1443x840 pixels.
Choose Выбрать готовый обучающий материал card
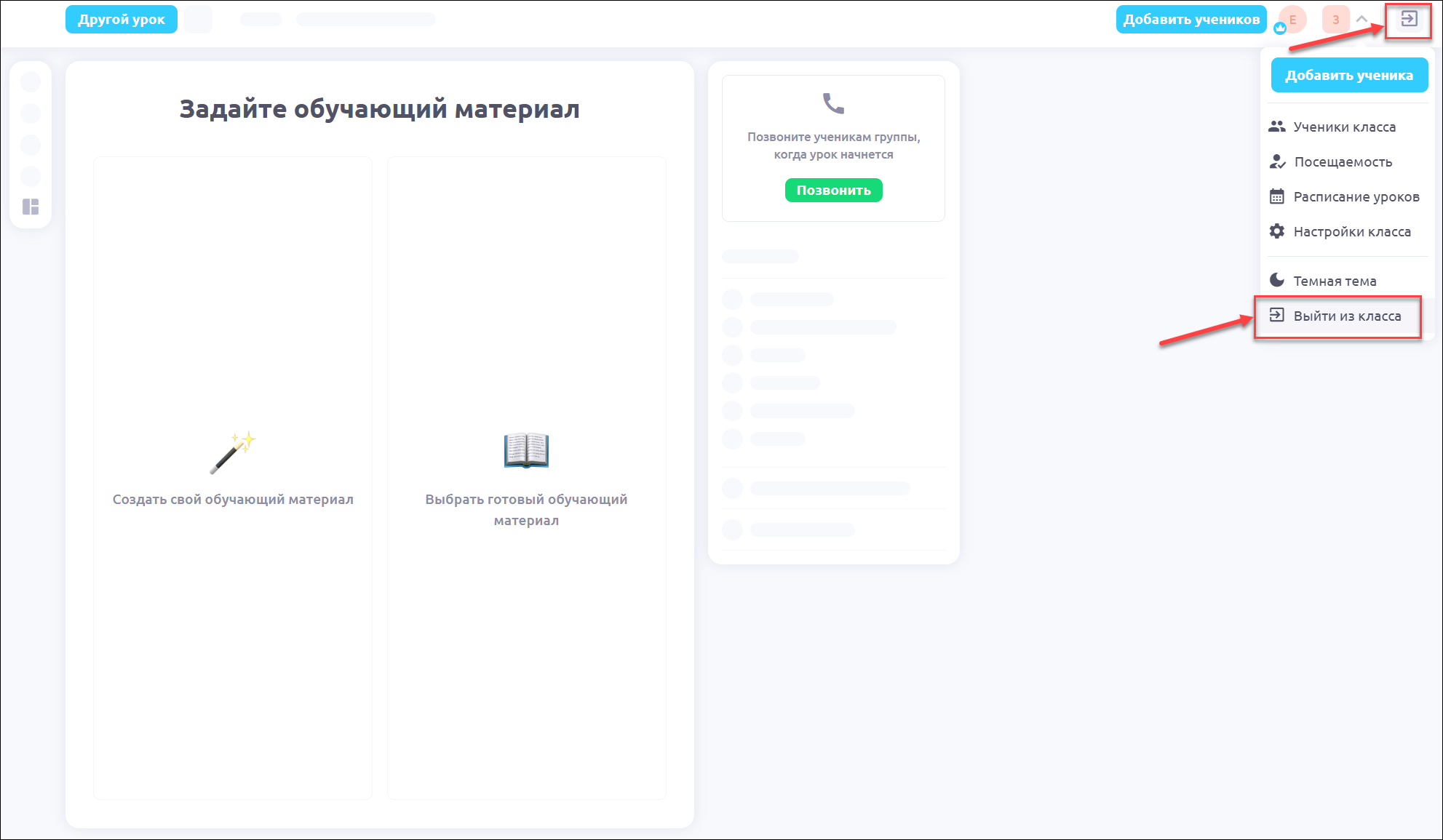coord(526,478)
